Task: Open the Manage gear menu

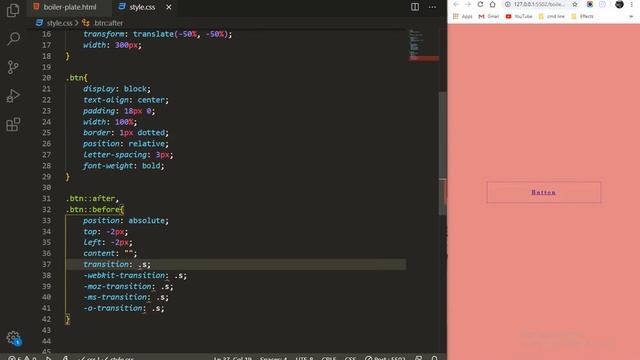Action: 13,338
